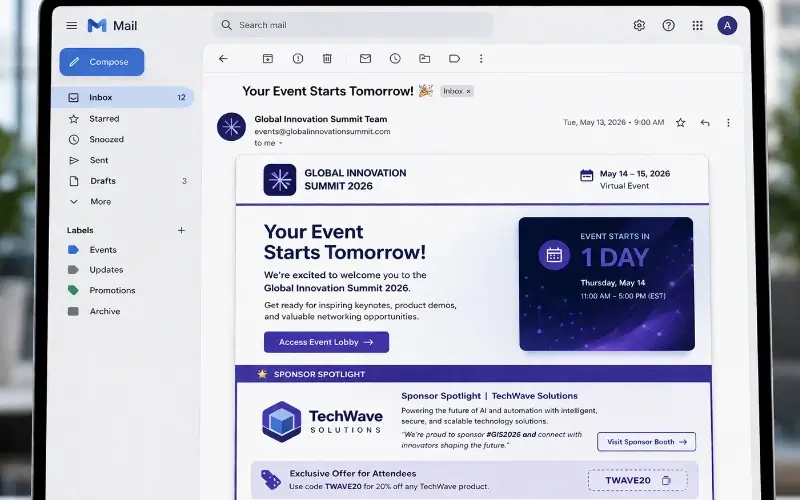
Task: Open toolbar more options menu
Action: (x=481, y=59)
